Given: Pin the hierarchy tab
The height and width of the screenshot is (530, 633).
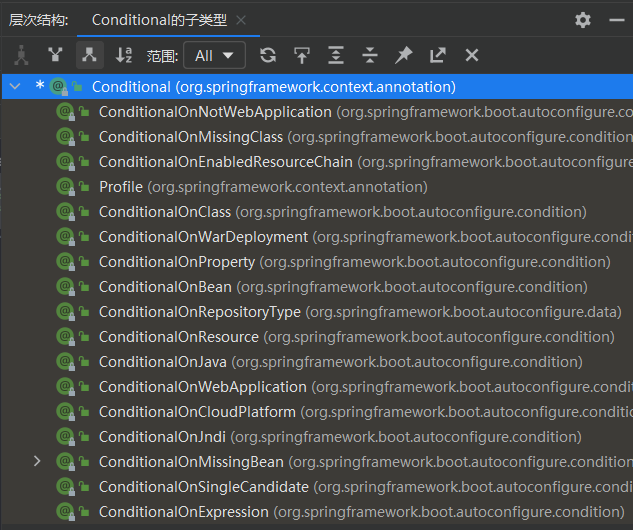Looking at the screenshot, I should click(403, 55).
